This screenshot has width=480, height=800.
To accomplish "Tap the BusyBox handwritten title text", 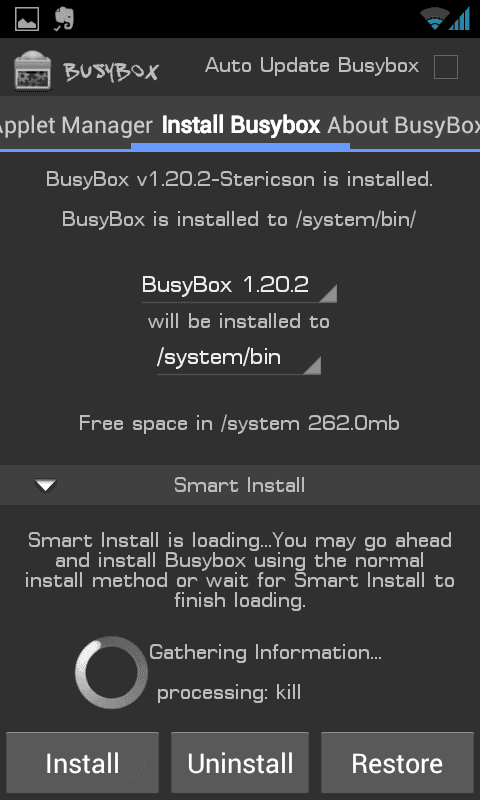I will (x=111, y=72).
